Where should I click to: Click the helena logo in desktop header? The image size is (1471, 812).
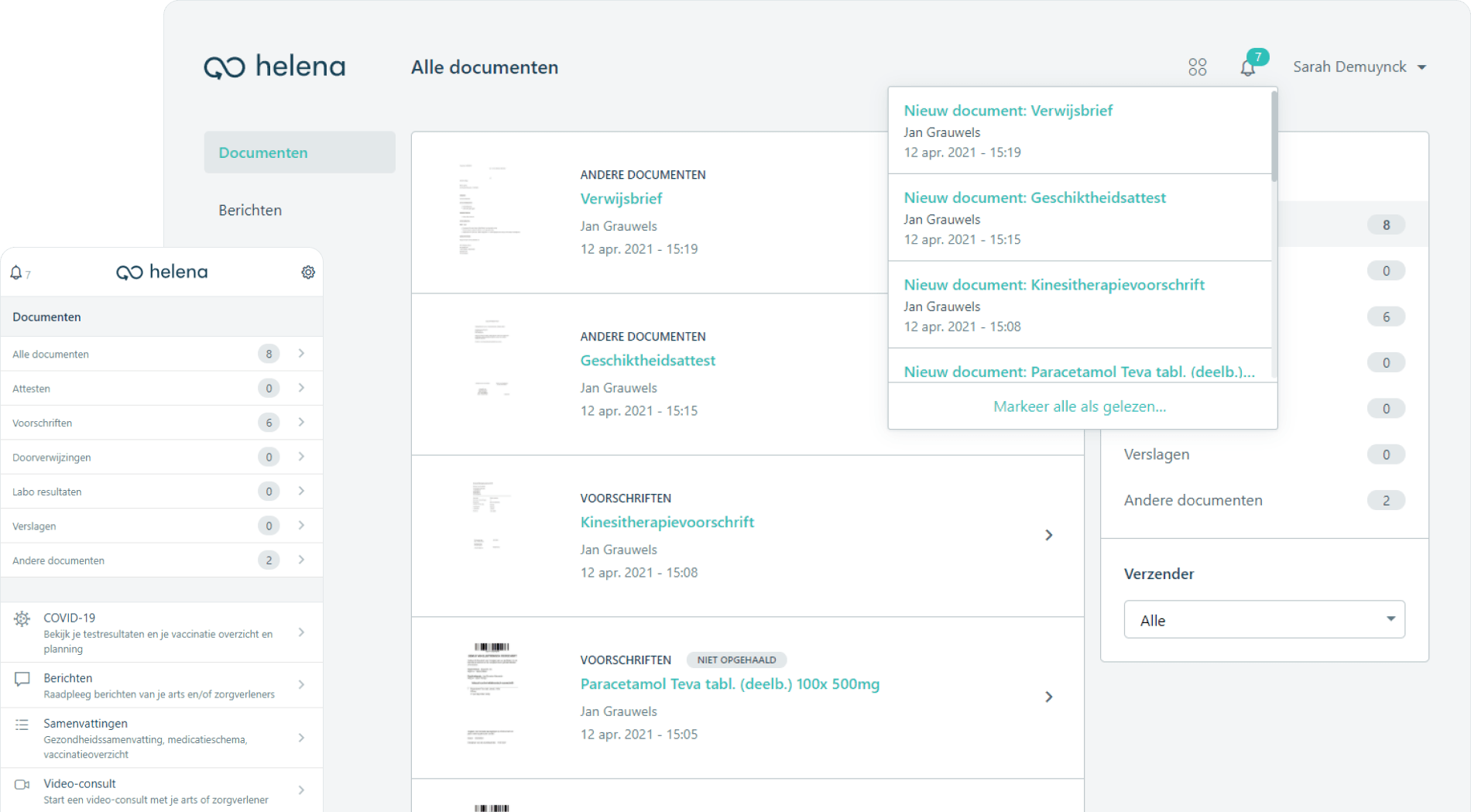275,67
